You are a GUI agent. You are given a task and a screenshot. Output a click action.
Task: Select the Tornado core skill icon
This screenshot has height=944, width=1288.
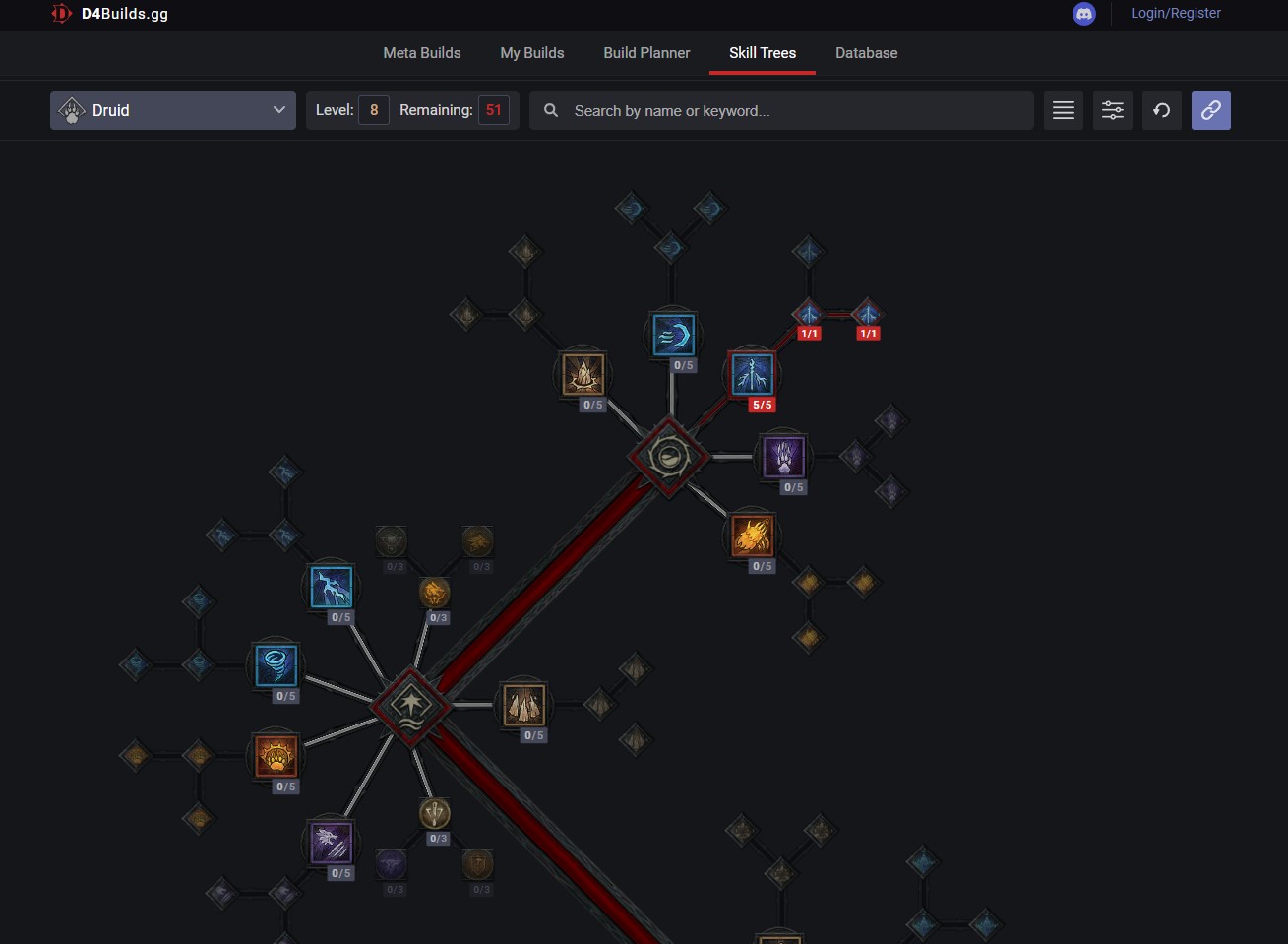pos(276,666)
